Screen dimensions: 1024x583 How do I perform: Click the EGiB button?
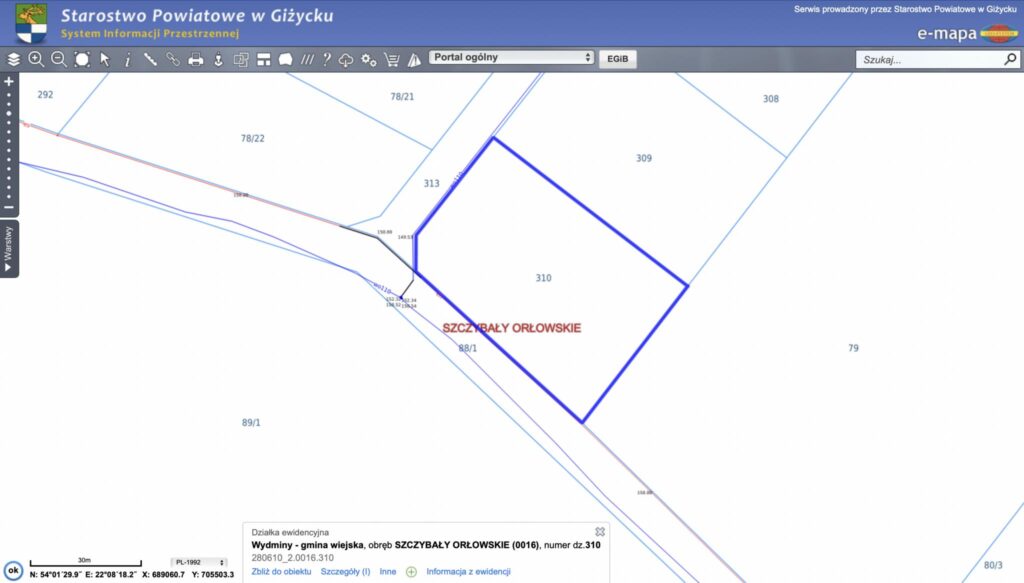coord(617,58)
